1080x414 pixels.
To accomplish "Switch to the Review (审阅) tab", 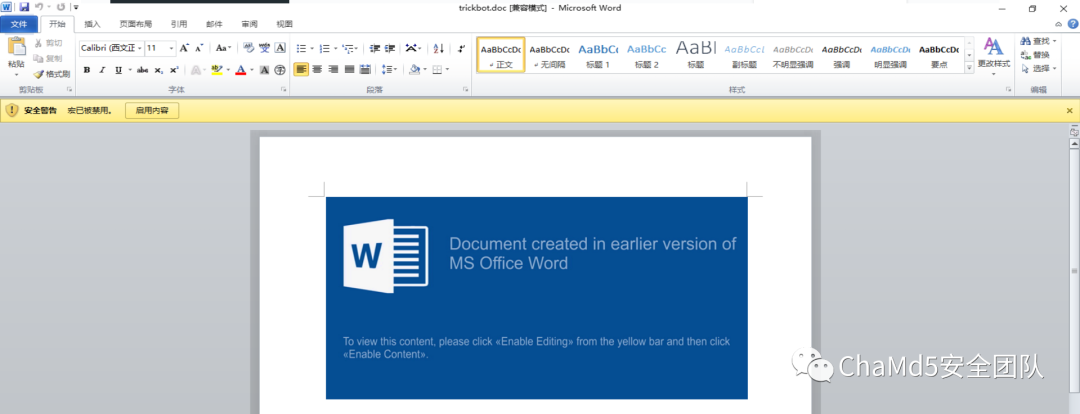I will click(x=249, y=24).
